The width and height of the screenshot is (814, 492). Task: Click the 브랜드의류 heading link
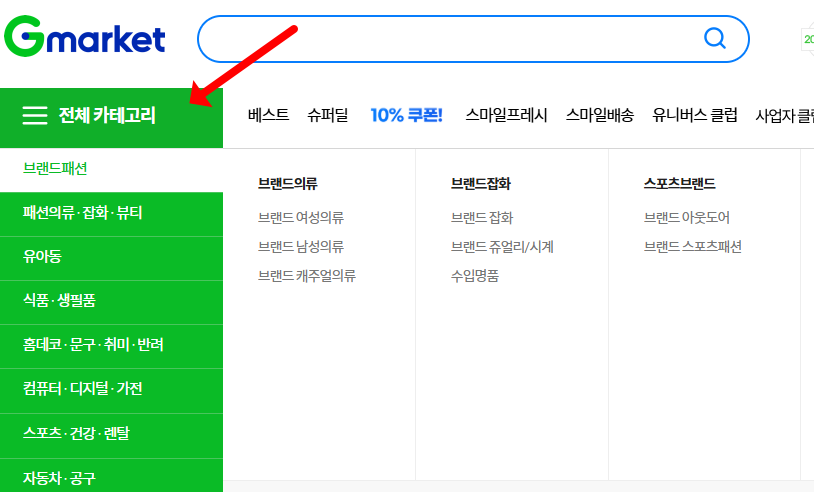288,184
